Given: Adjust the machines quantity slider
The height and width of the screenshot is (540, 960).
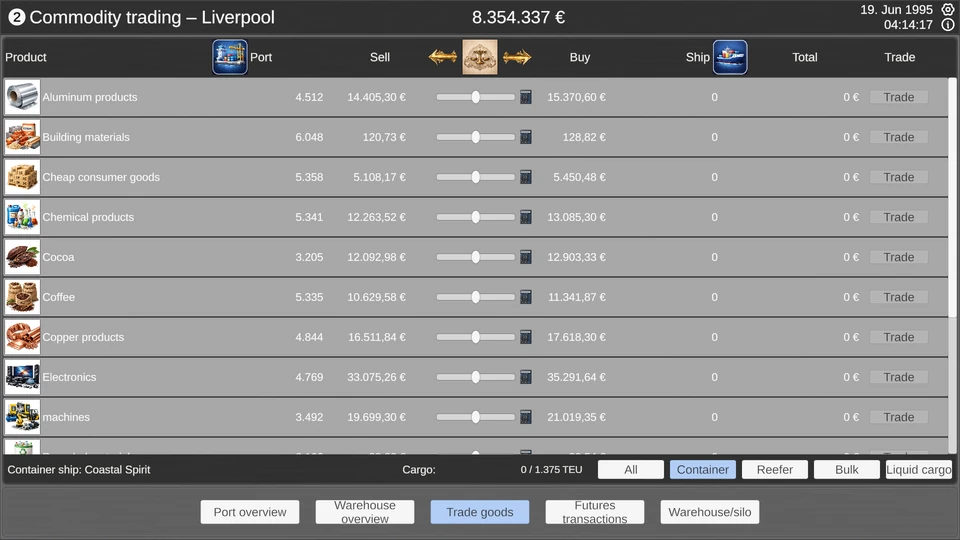Looking at the screenshot, I should [476, 417].
